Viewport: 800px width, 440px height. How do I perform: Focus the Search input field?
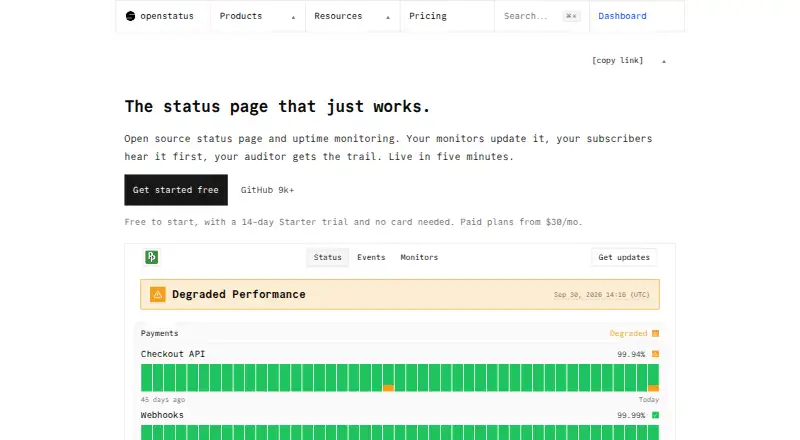point(542,16)
